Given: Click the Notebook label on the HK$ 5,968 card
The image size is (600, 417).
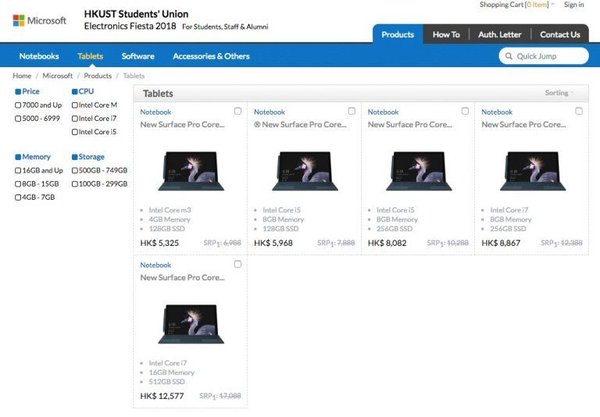Looking at the screenshot, I should click(269, 112).
